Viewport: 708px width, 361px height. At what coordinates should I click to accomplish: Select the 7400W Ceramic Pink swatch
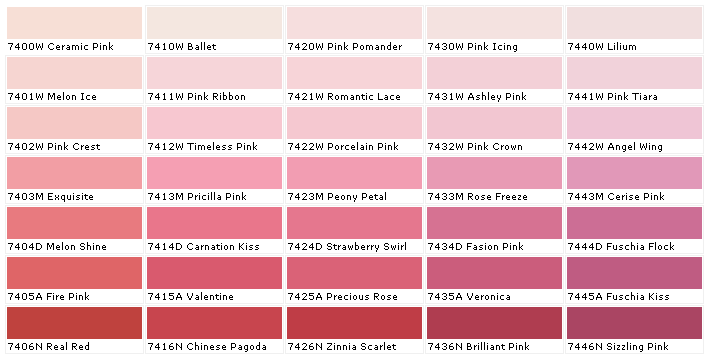tap(75, 23)
